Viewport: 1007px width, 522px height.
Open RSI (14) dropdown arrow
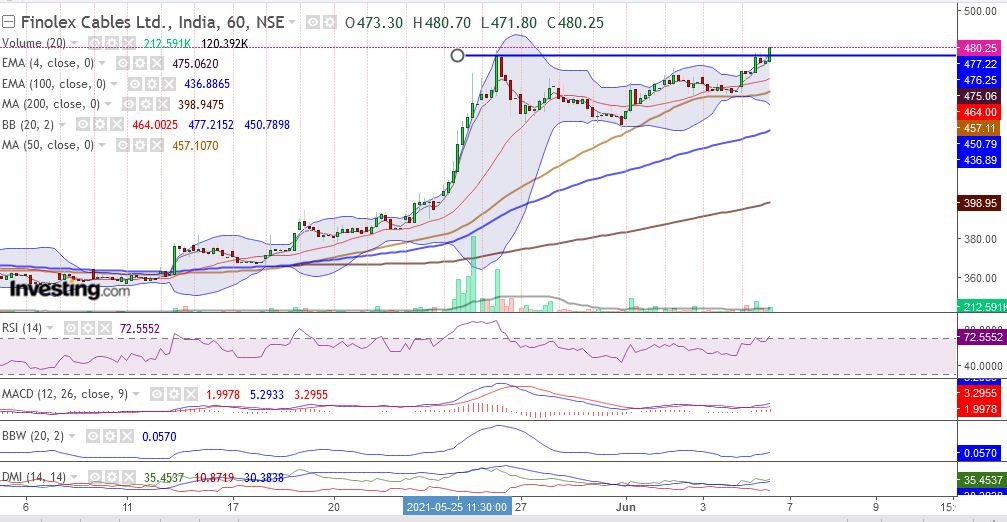pyautogui.click(x=50, y=329)
